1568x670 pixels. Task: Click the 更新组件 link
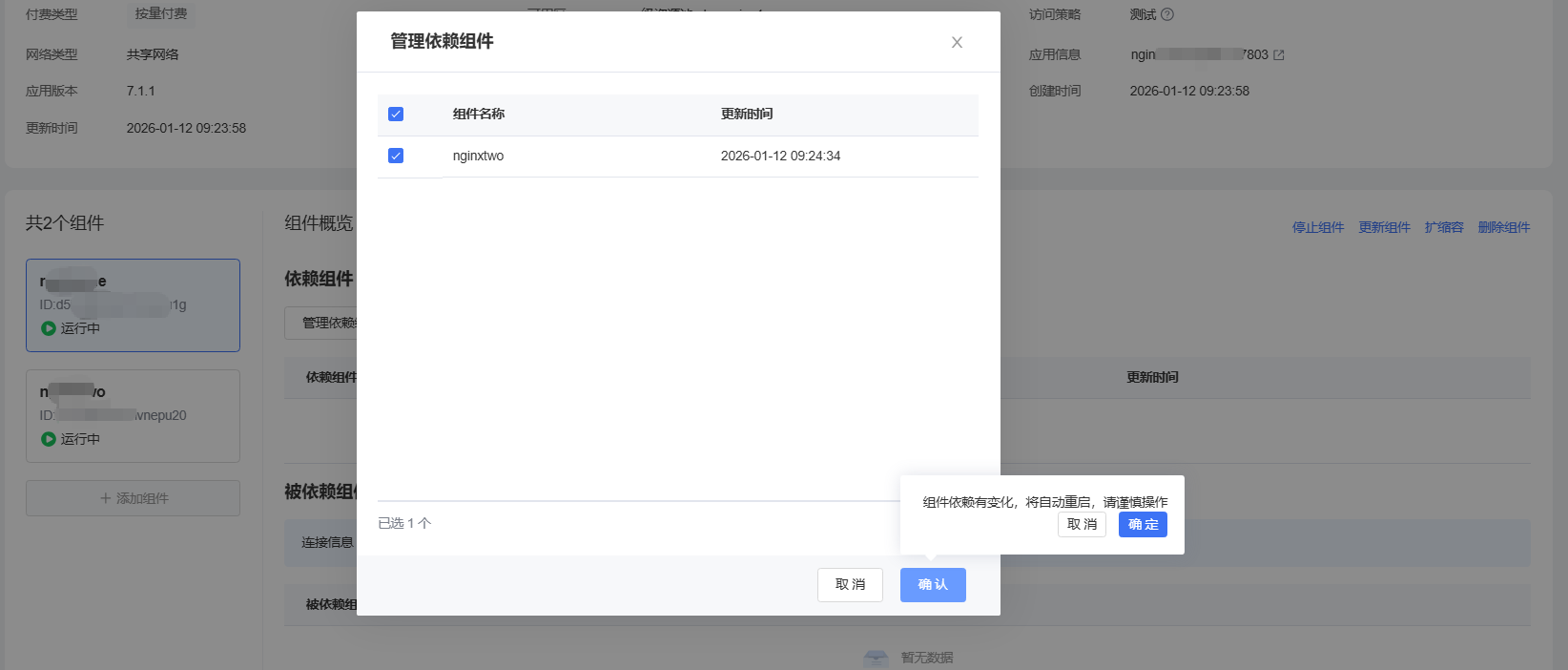pos(1384,227)
